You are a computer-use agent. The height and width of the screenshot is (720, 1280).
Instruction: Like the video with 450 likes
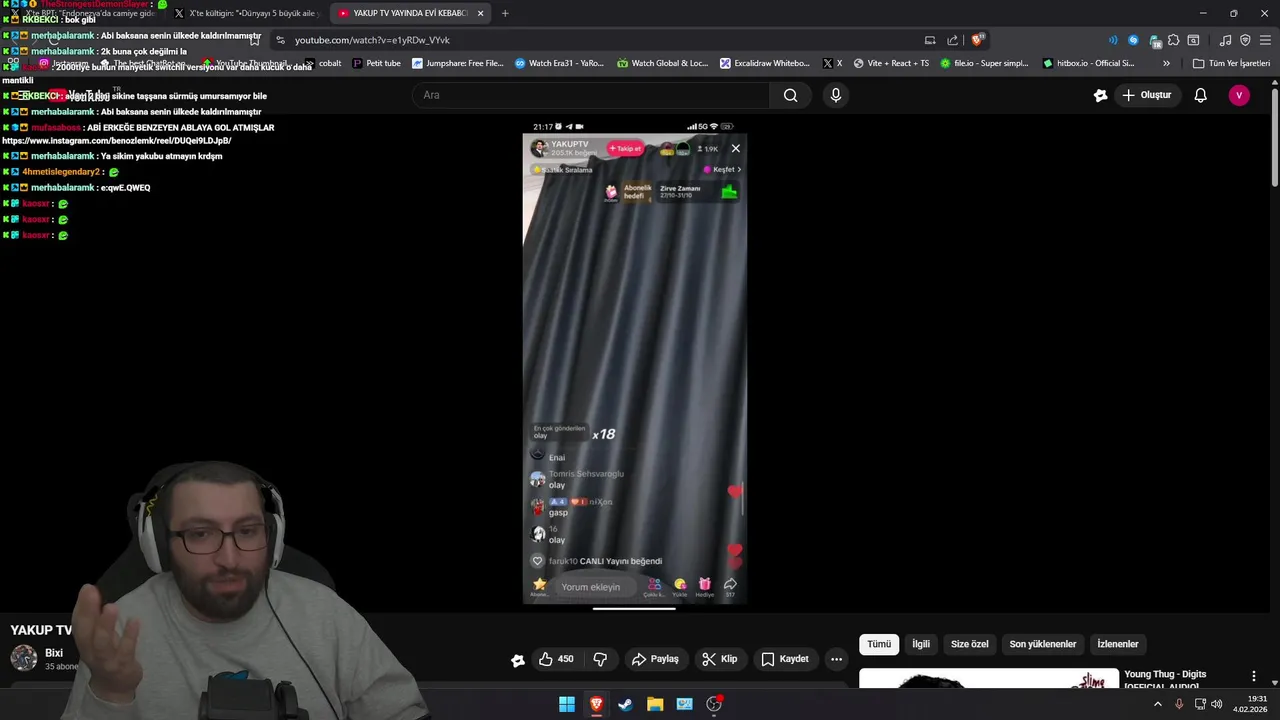tap(555, 659)
